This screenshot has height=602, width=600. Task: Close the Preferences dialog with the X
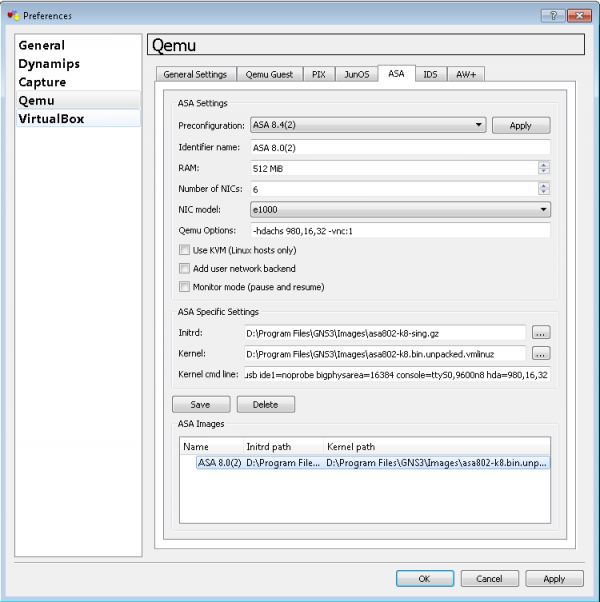(579, 16)
